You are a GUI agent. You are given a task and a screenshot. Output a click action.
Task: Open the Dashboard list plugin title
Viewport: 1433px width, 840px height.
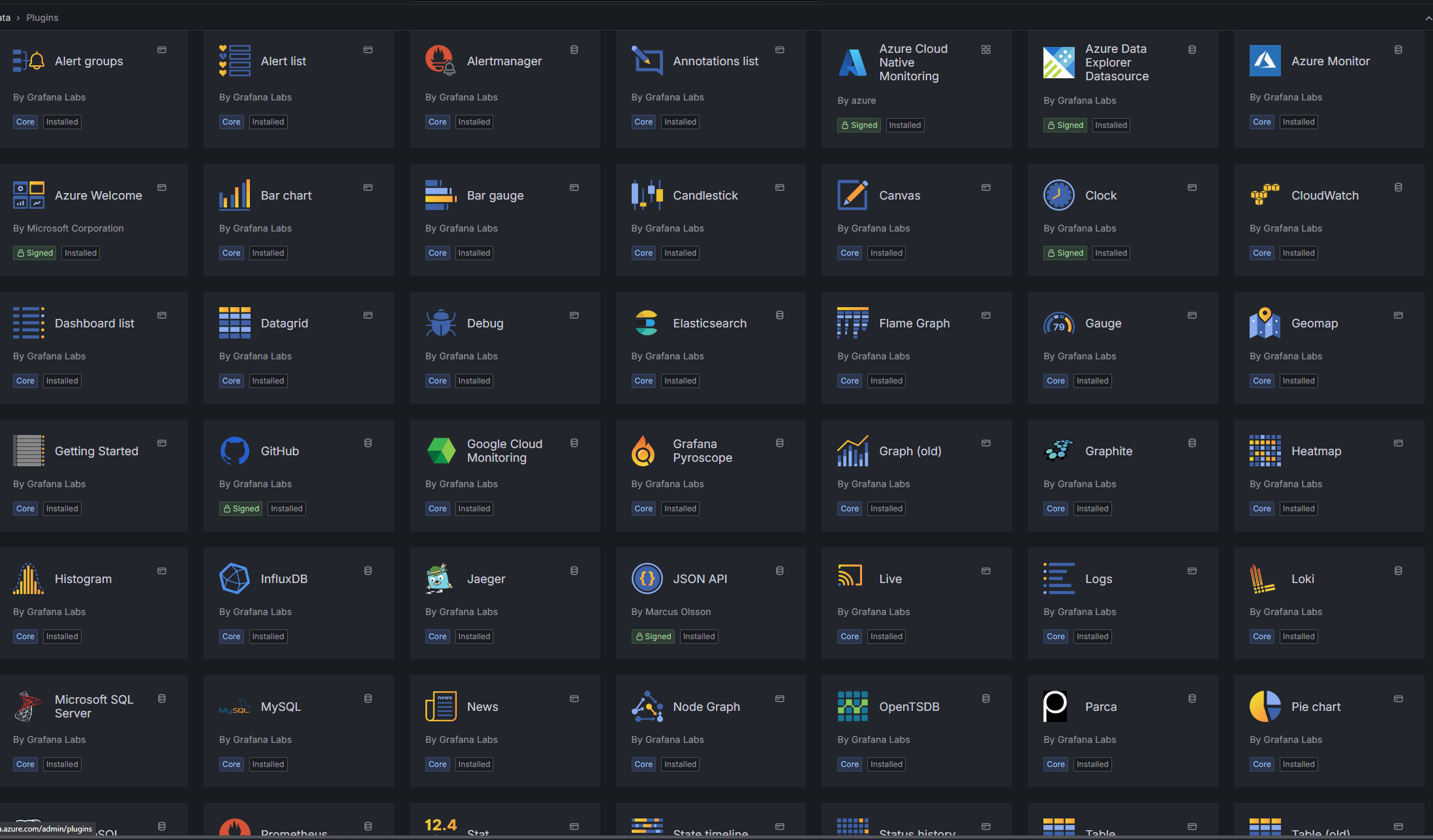(x=95, y=323)
